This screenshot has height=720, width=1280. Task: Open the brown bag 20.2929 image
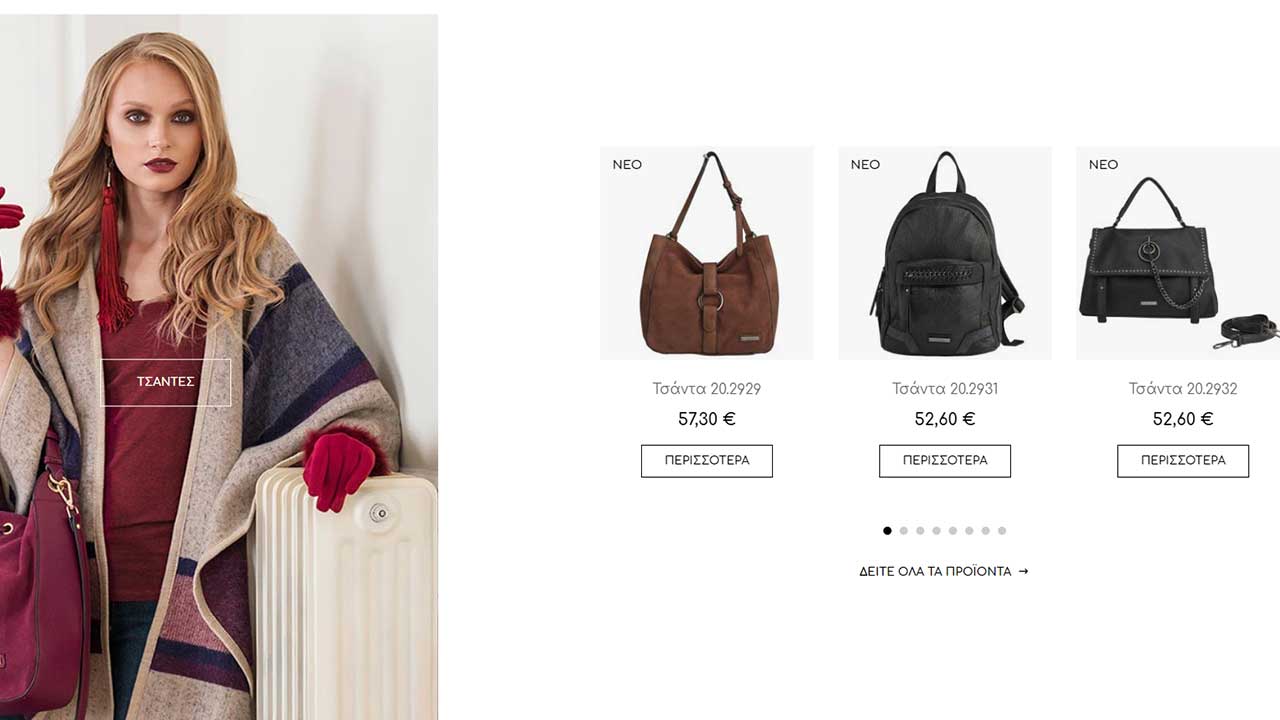coord(707,253)
